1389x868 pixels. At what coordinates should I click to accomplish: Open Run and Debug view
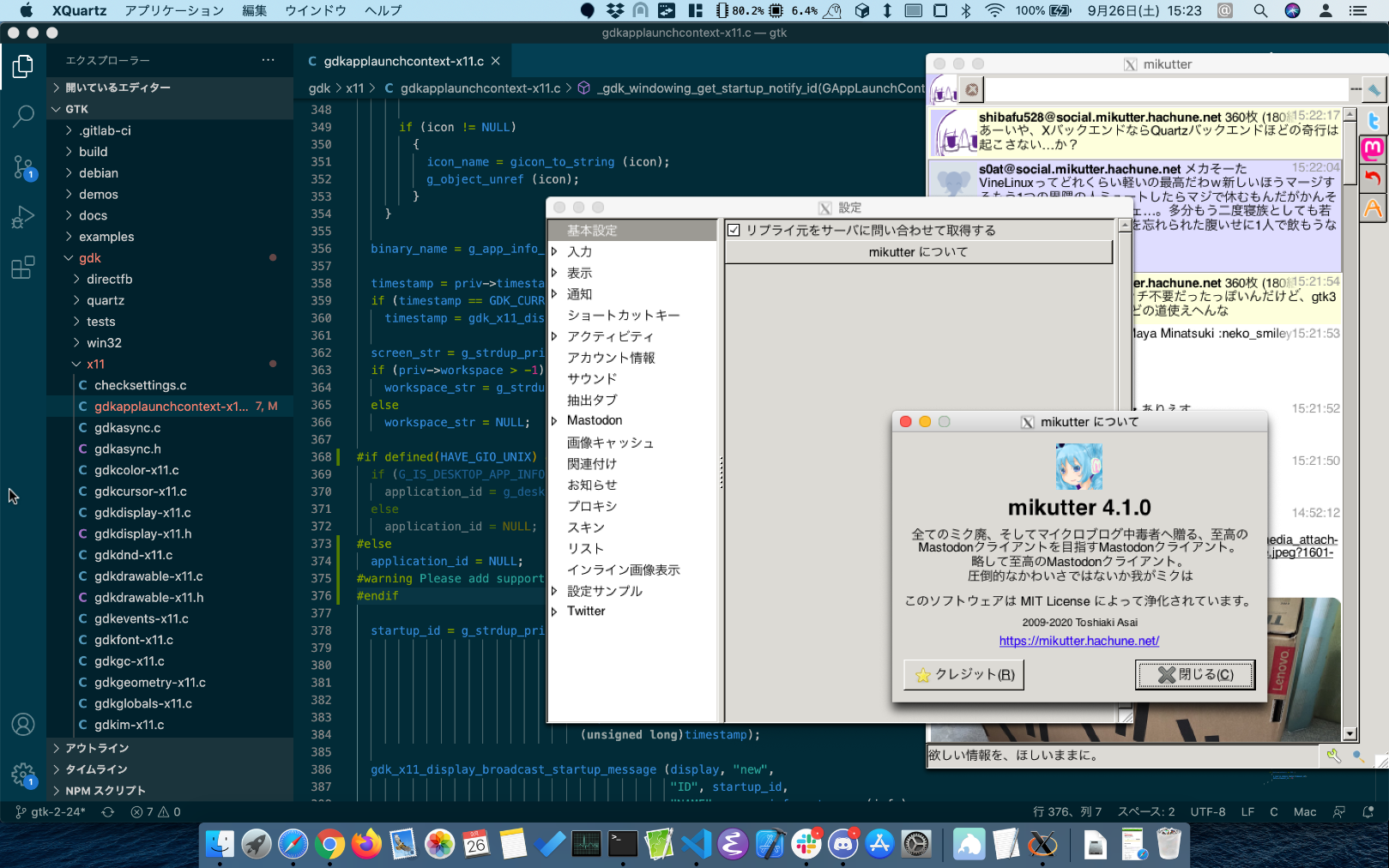tap(23, 217)
